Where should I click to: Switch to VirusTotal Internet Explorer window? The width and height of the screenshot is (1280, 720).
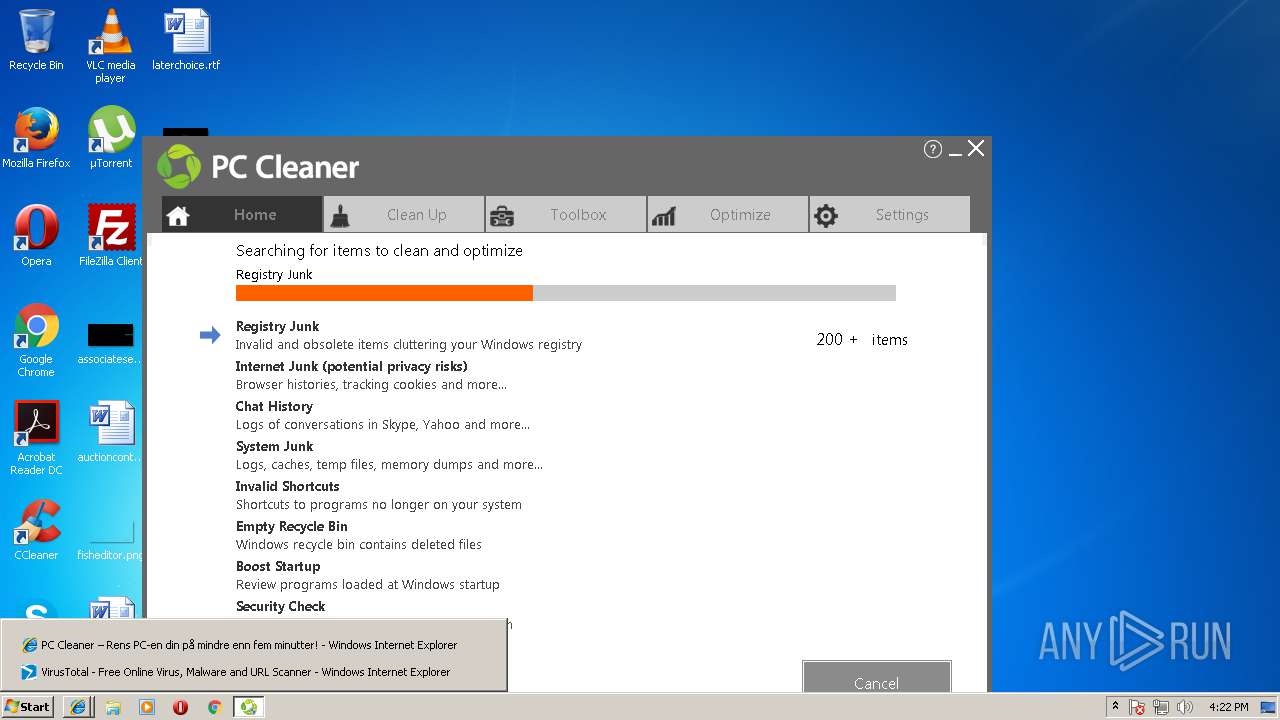pyautogui.click(x=236, y=672)
